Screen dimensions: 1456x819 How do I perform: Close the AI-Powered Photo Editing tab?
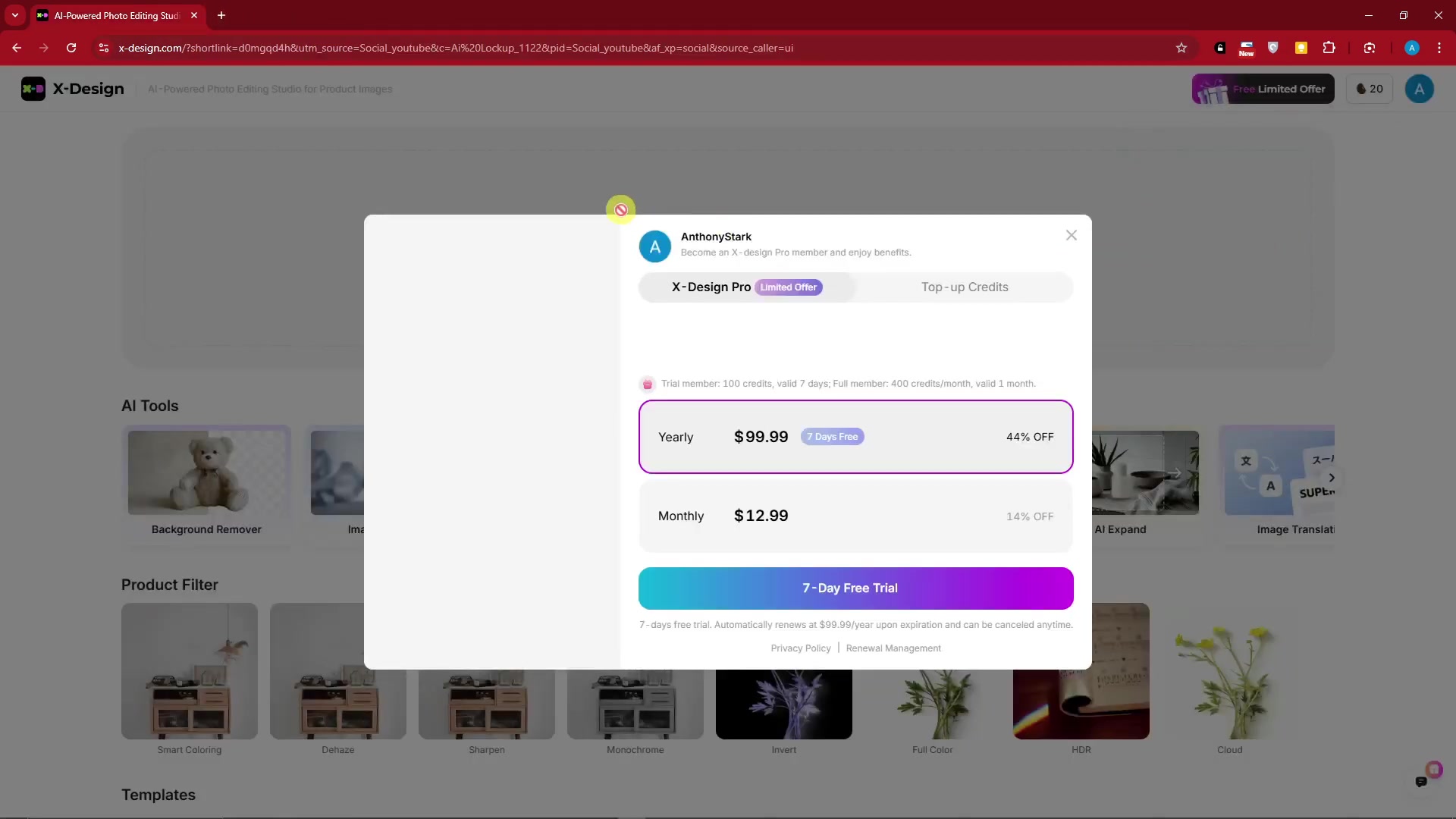coord(194,15)
